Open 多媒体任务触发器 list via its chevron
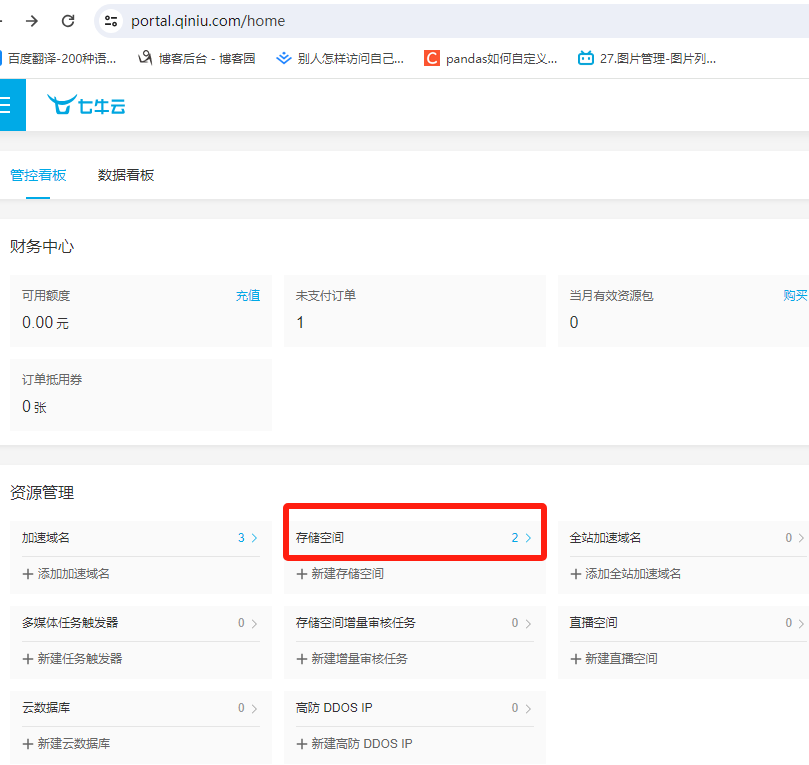Screen dimensions: 809x765 point(254,623)
